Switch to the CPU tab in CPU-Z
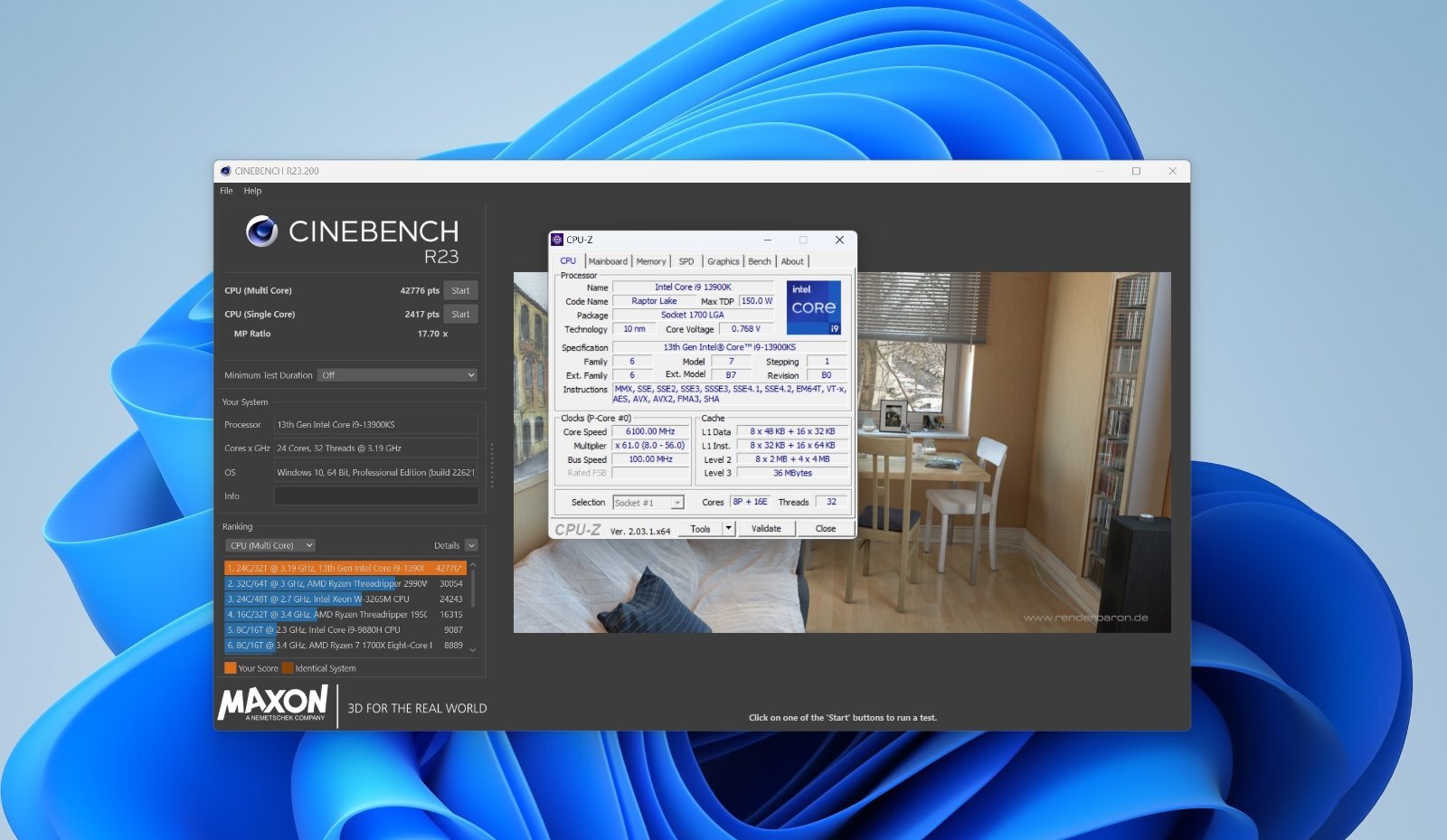Viewport: 1447px width, 840px height. [x=568, y=260]
